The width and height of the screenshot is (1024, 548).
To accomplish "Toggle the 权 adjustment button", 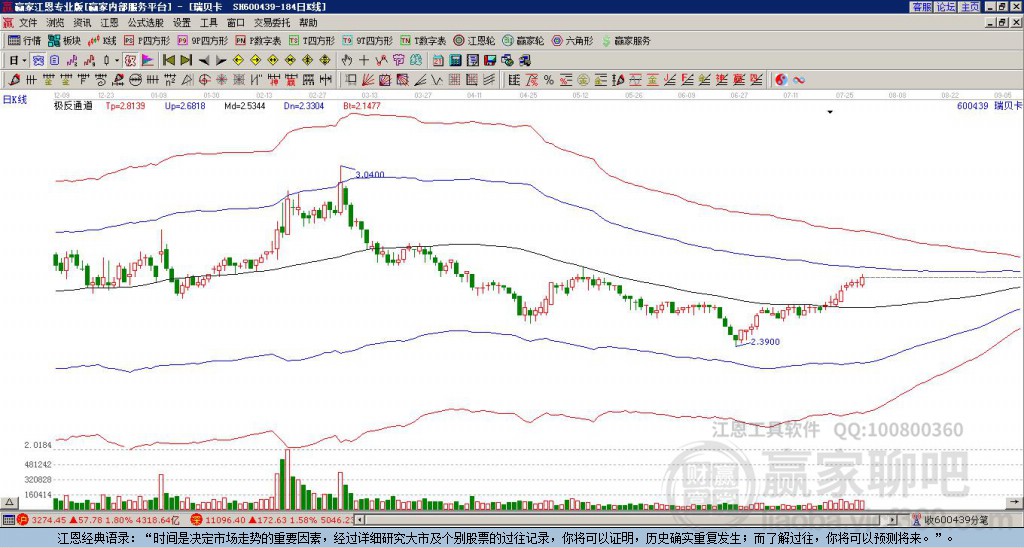I will [x=130, y=61].
